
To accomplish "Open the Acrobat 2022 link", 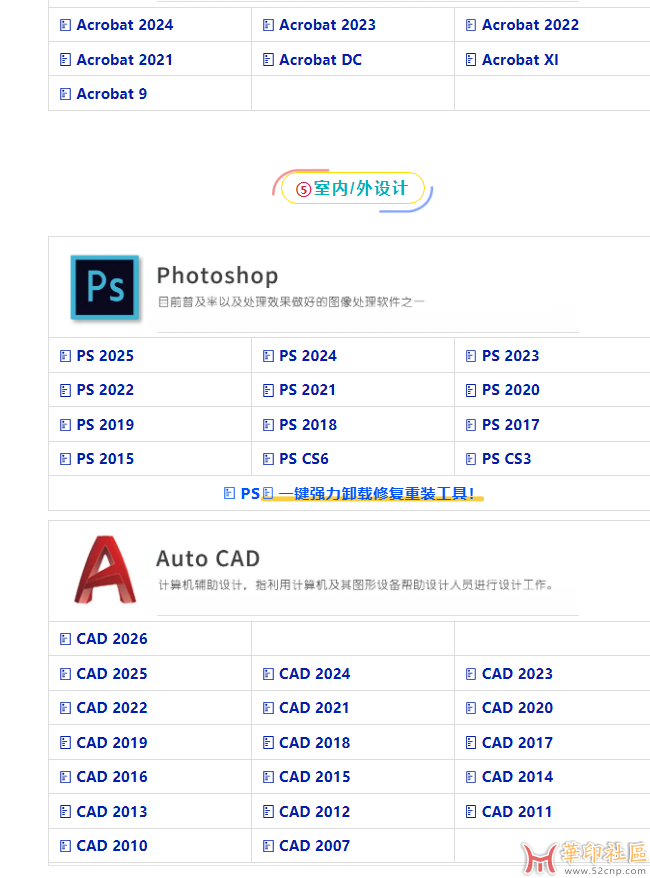I will [530, 25].
